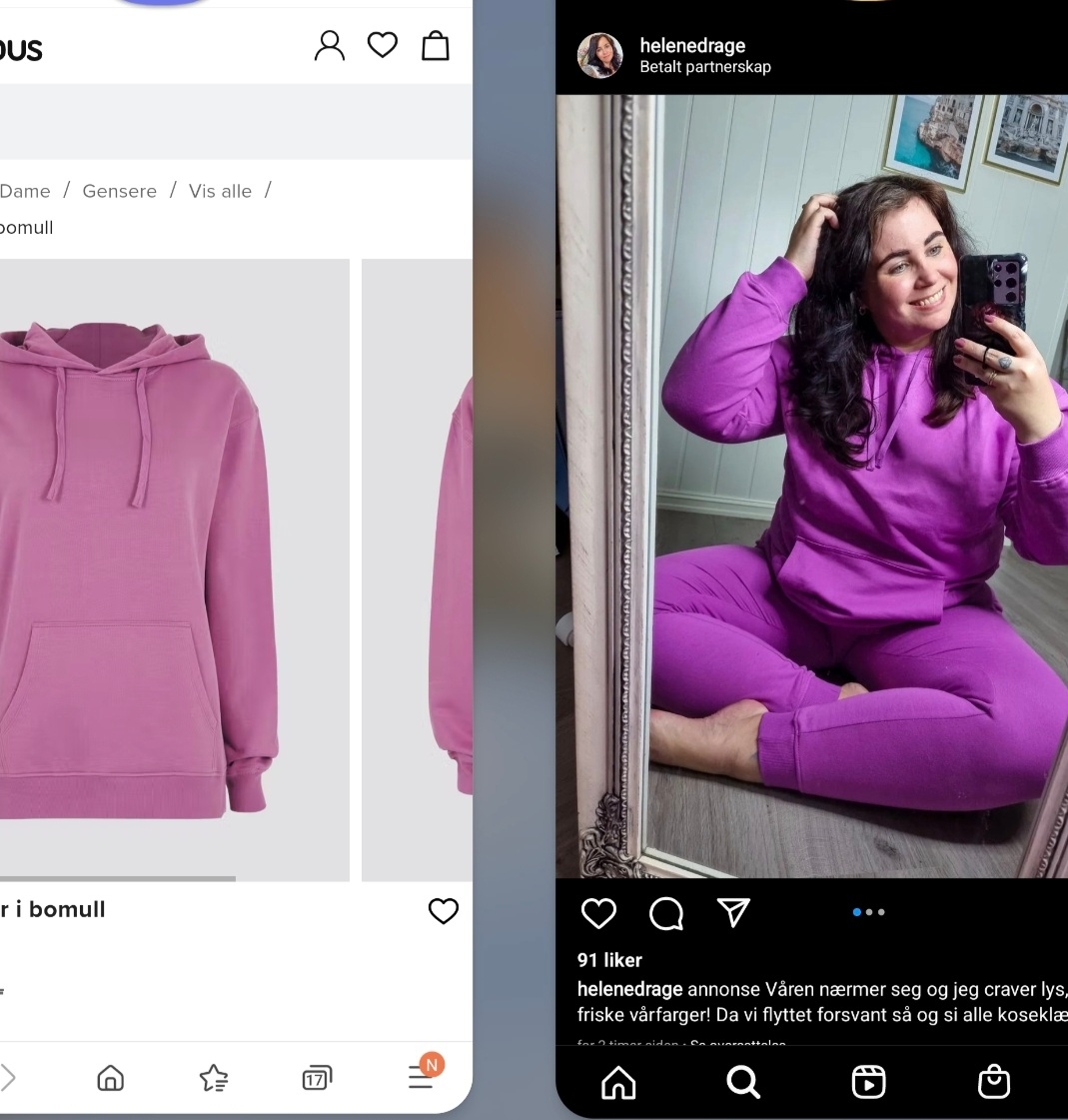Screen dimensions: 1068x1120
Task: Favorite the hoodie with the heart button
Action: pos(443,911)
